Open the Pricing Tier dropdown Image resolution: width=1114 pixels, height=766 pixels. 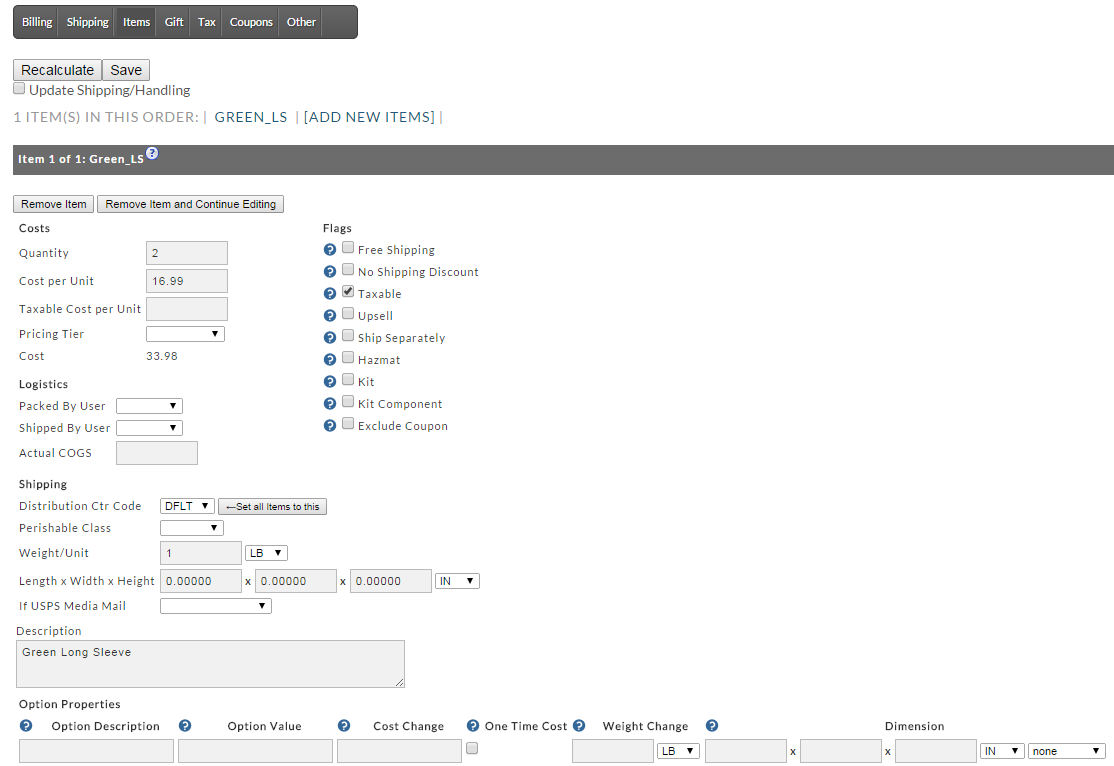(185, 334)
